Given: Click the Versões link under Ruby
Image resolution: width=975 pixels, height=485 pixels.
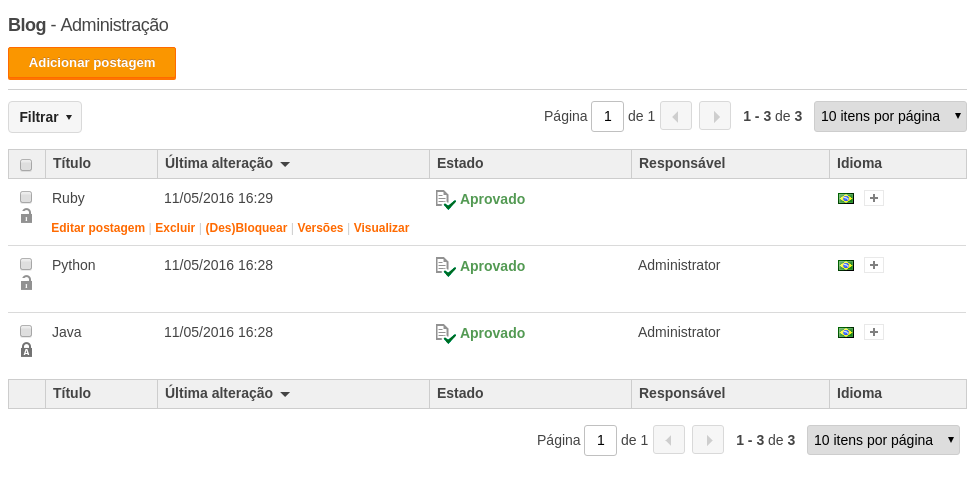Looking at the screenshot, I should 320,228.
